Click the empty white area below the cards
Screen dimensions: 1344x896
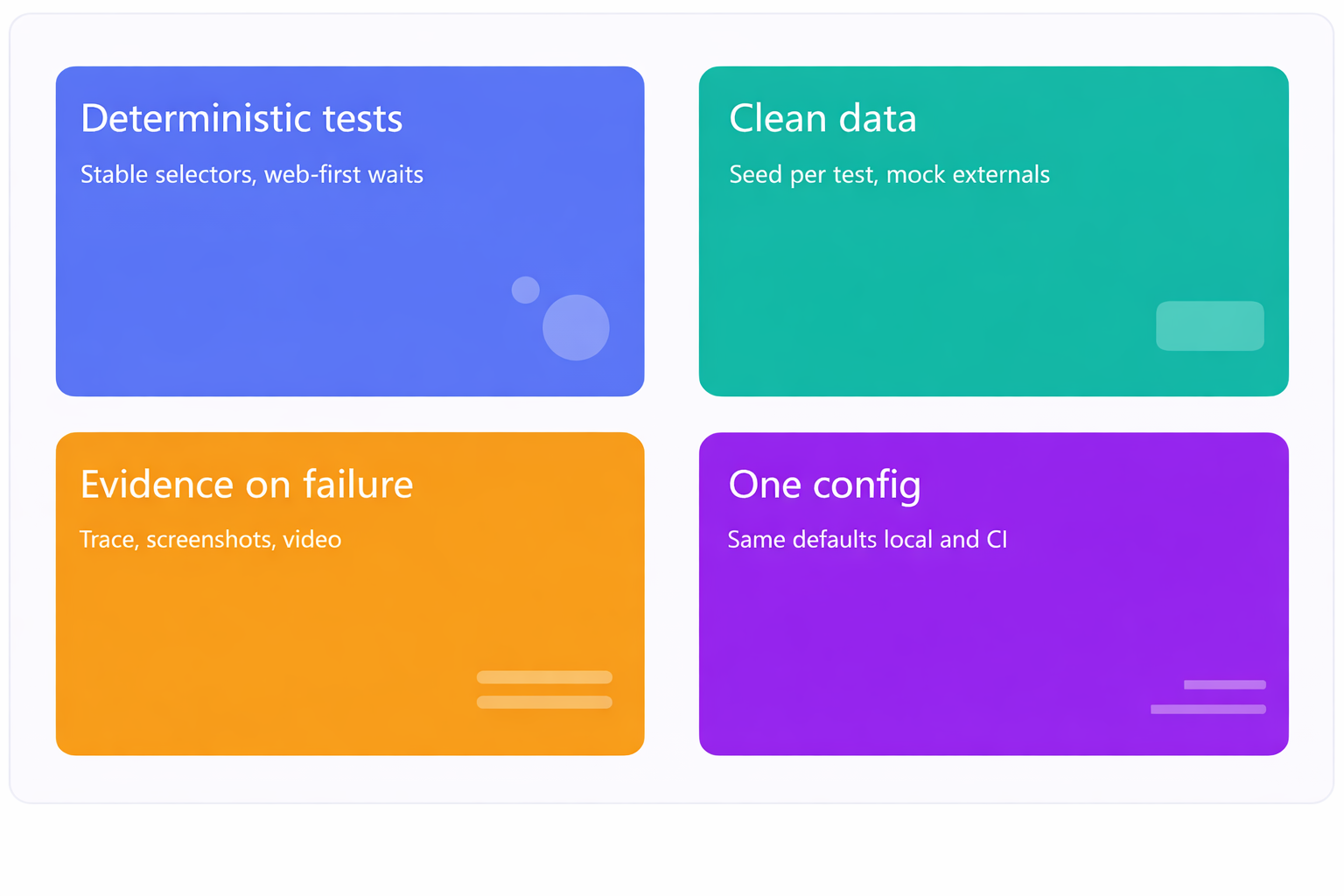pos(672,849)
